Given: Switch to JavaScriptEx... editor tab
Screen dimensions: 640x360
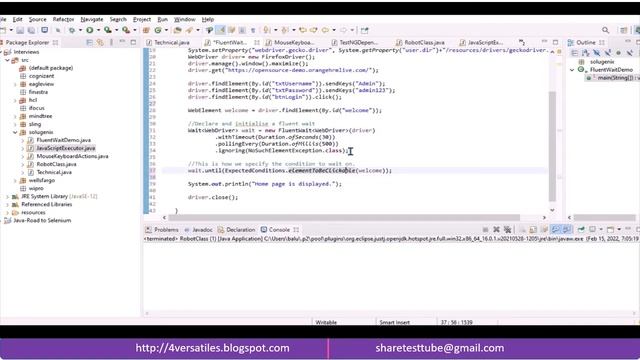Looking at the screenshot, I should [x=481, y=42].
